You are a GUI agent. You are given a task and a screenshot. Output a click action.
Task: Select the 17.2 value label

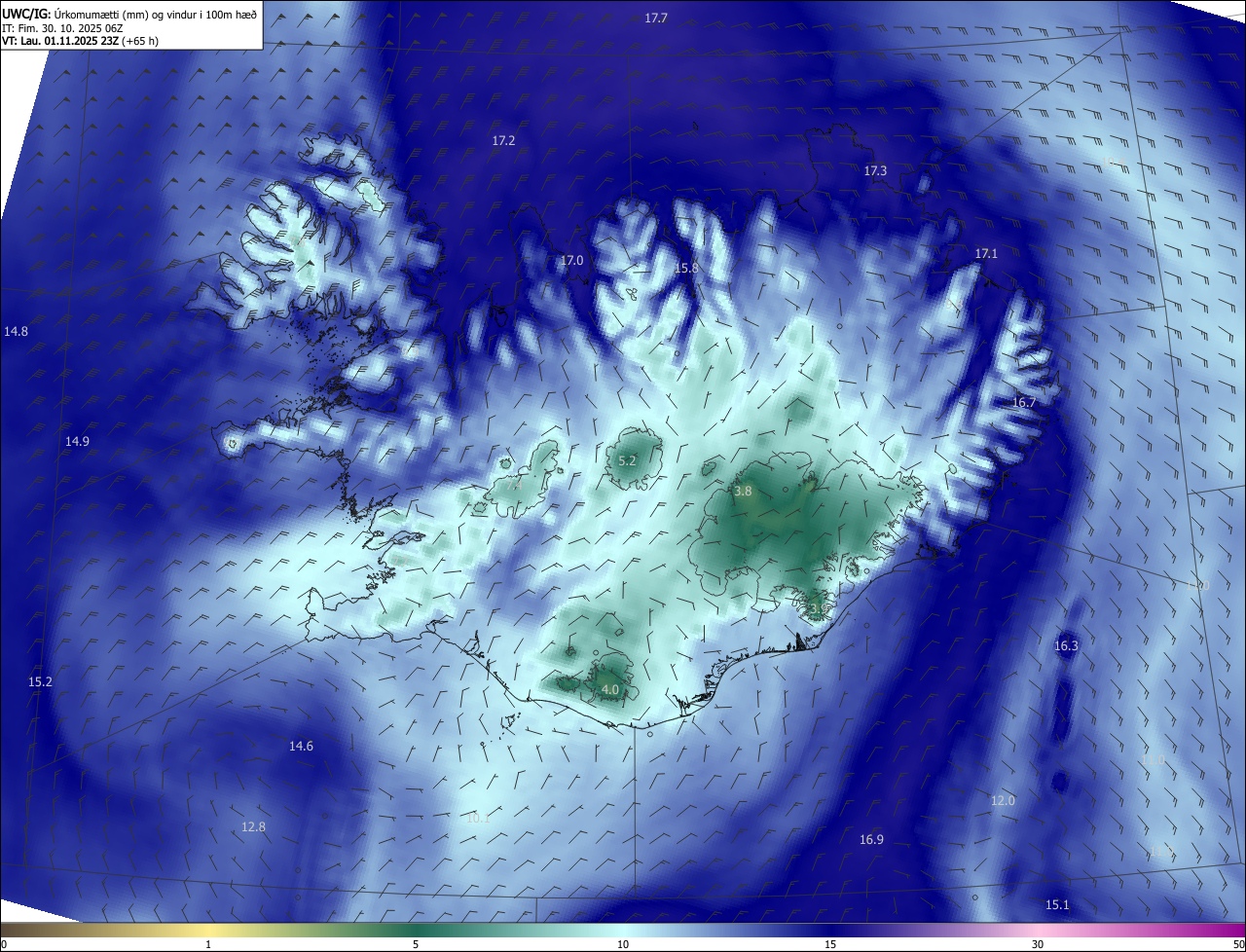click(x=503, y=141)
